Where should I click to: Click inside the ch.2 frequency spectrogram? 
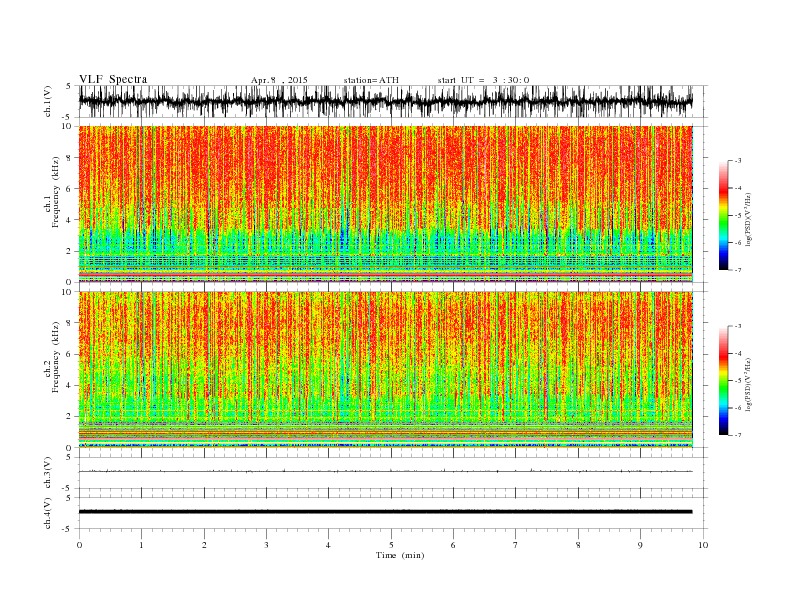tap(385, 370)
